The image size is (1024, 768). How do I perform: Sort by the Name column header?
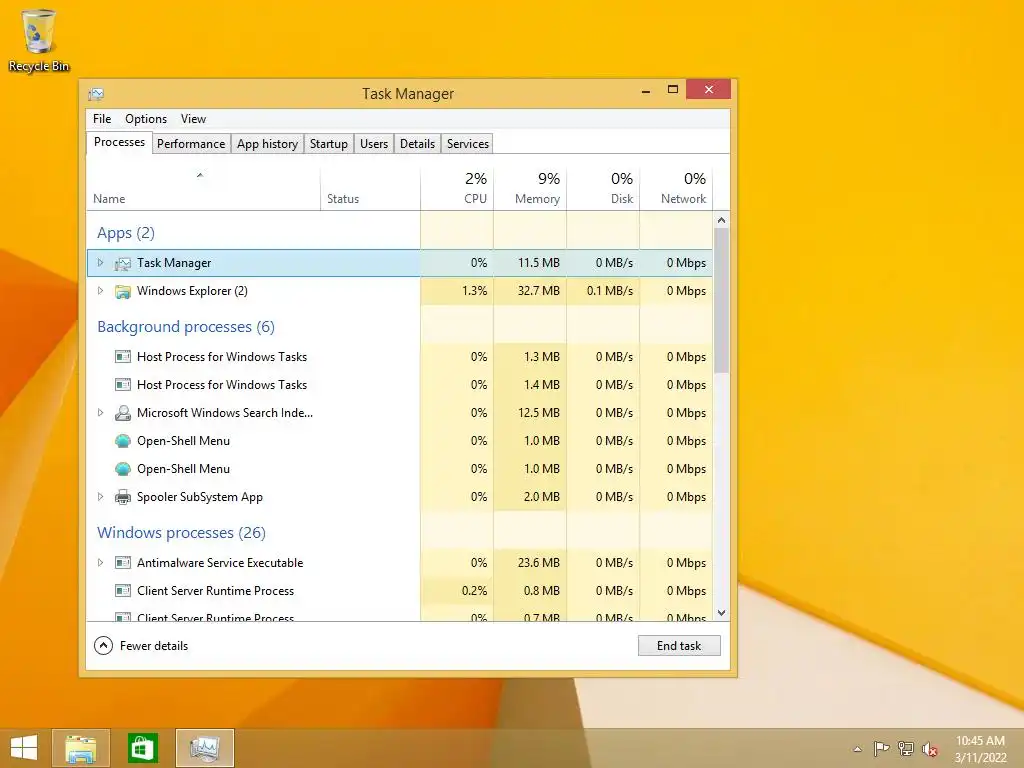coord(203,189)
